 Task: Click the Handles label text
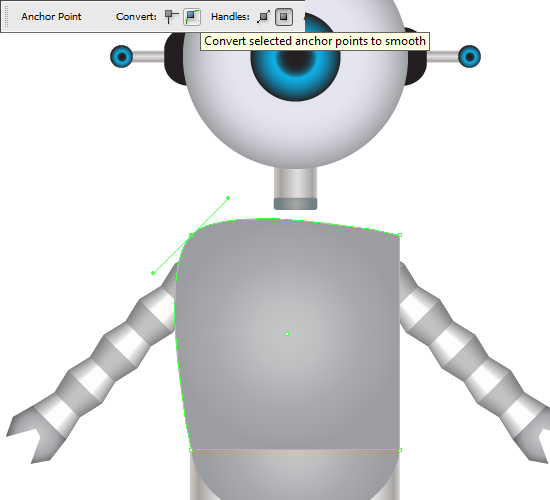pos(230,16)
